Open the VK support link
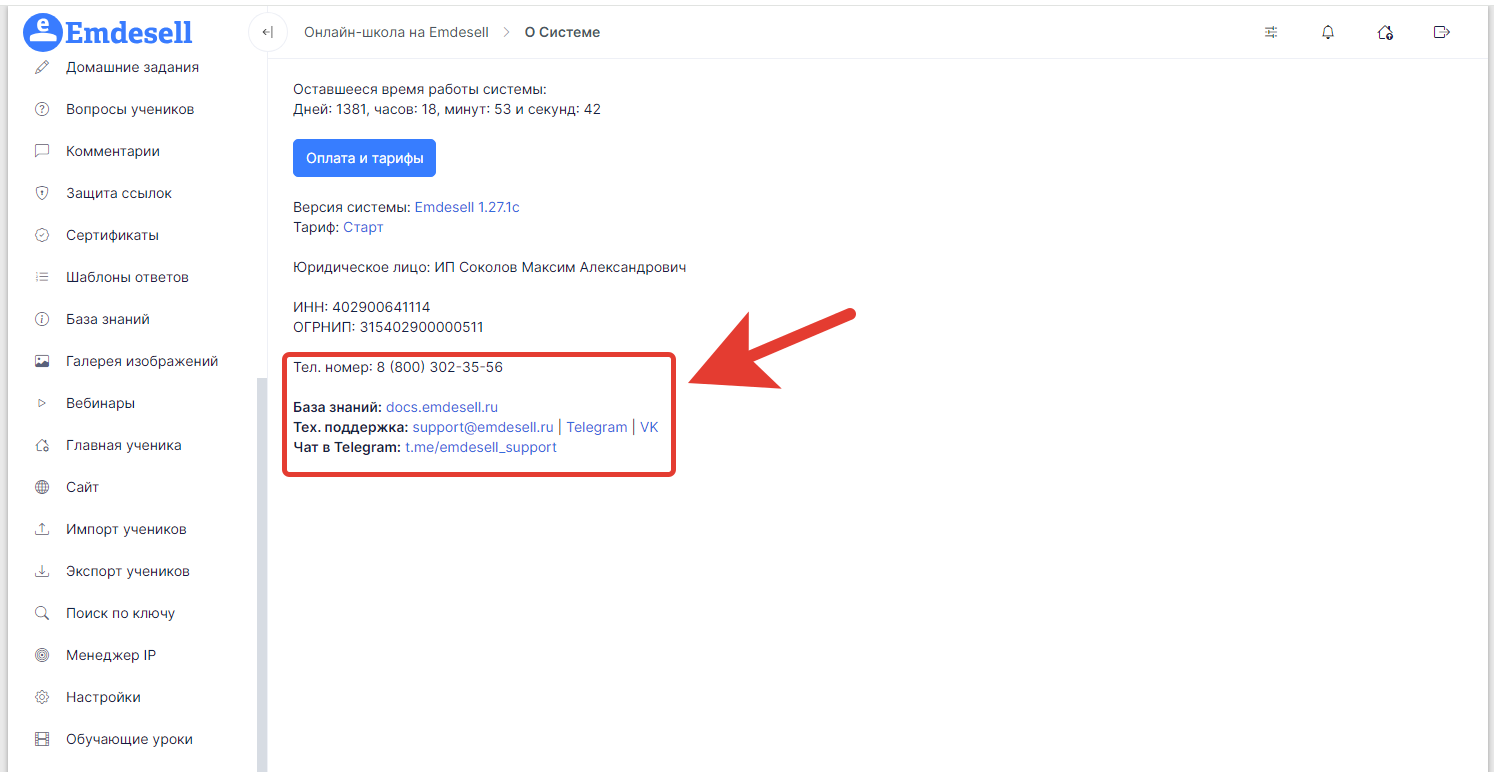1494x772 pixels. click(649, 428)
